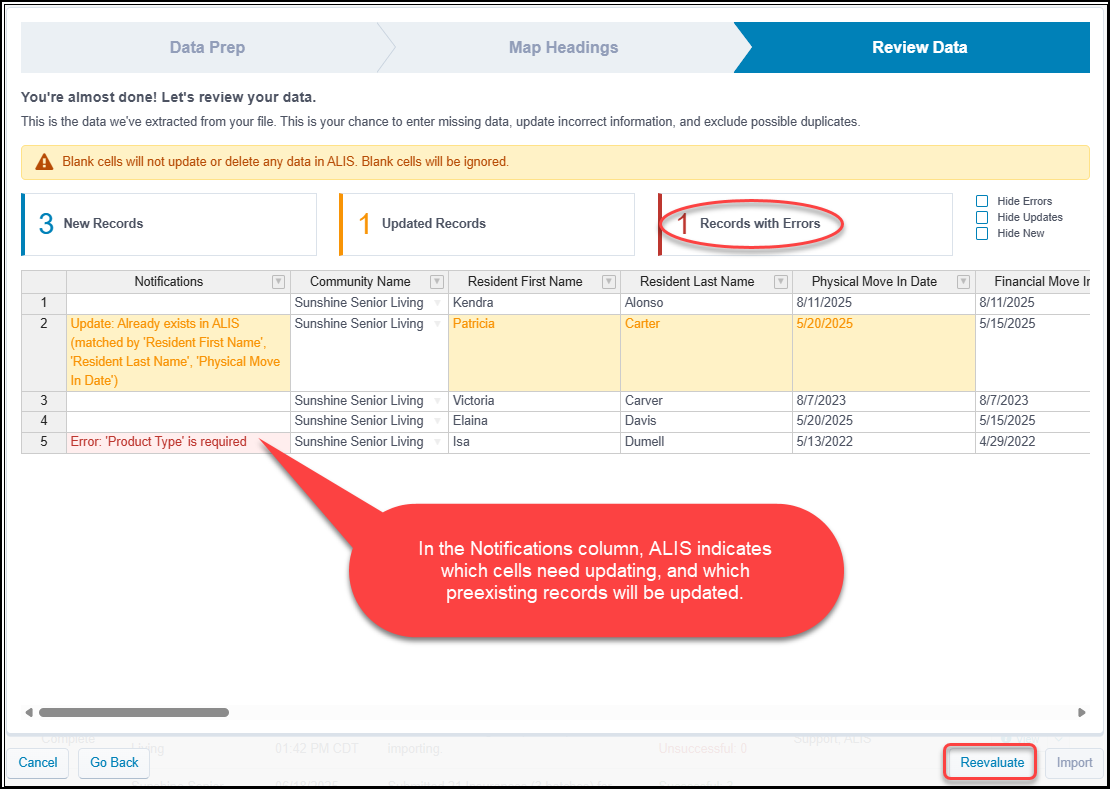
Task: Click the horizontal scrollbar under the data grid
Action: [x=135, y=713]
